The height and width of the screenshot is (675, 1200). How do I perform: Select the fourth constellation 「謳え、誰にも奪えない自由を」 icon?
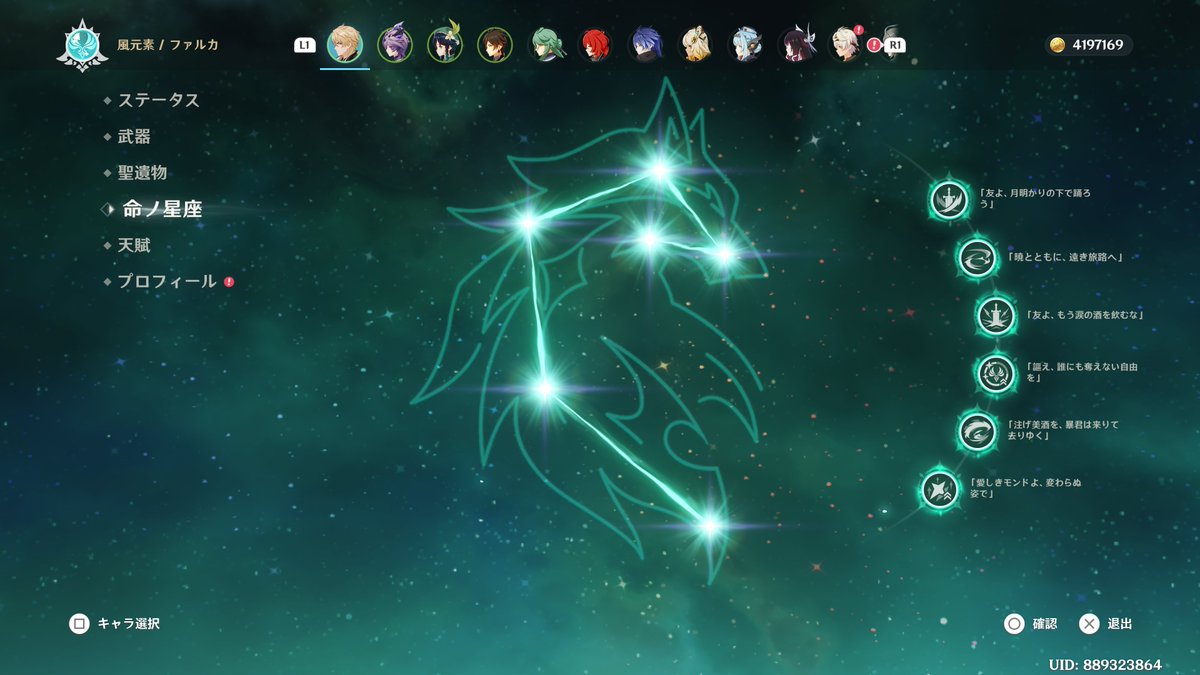(x=995, y=373)
